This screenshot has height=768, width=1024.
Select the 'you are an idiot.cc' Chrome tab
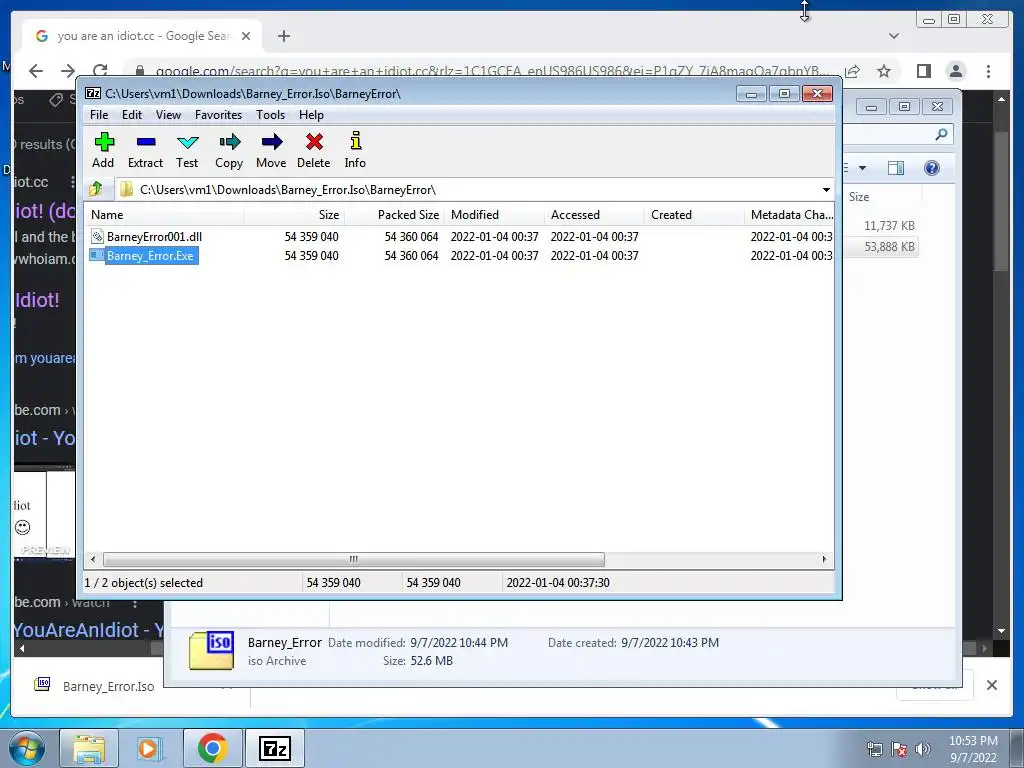[142, 36]
